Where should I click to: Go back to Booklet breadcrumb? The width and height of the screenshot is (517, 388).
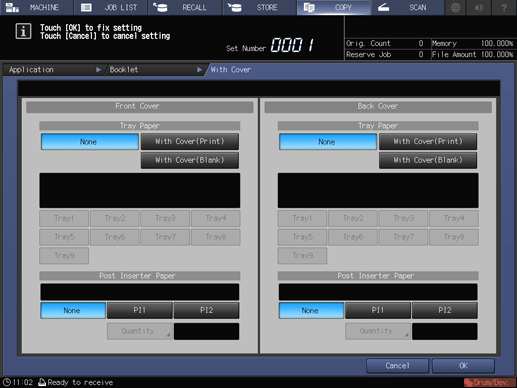tap(155, 70)
